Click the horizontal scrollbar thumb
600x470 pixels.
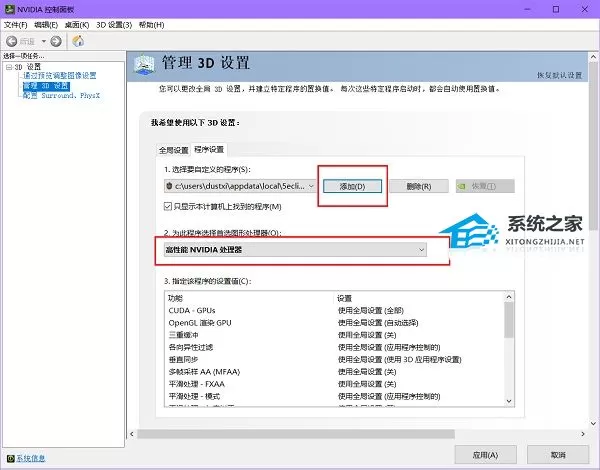click(x=296, y=434)
